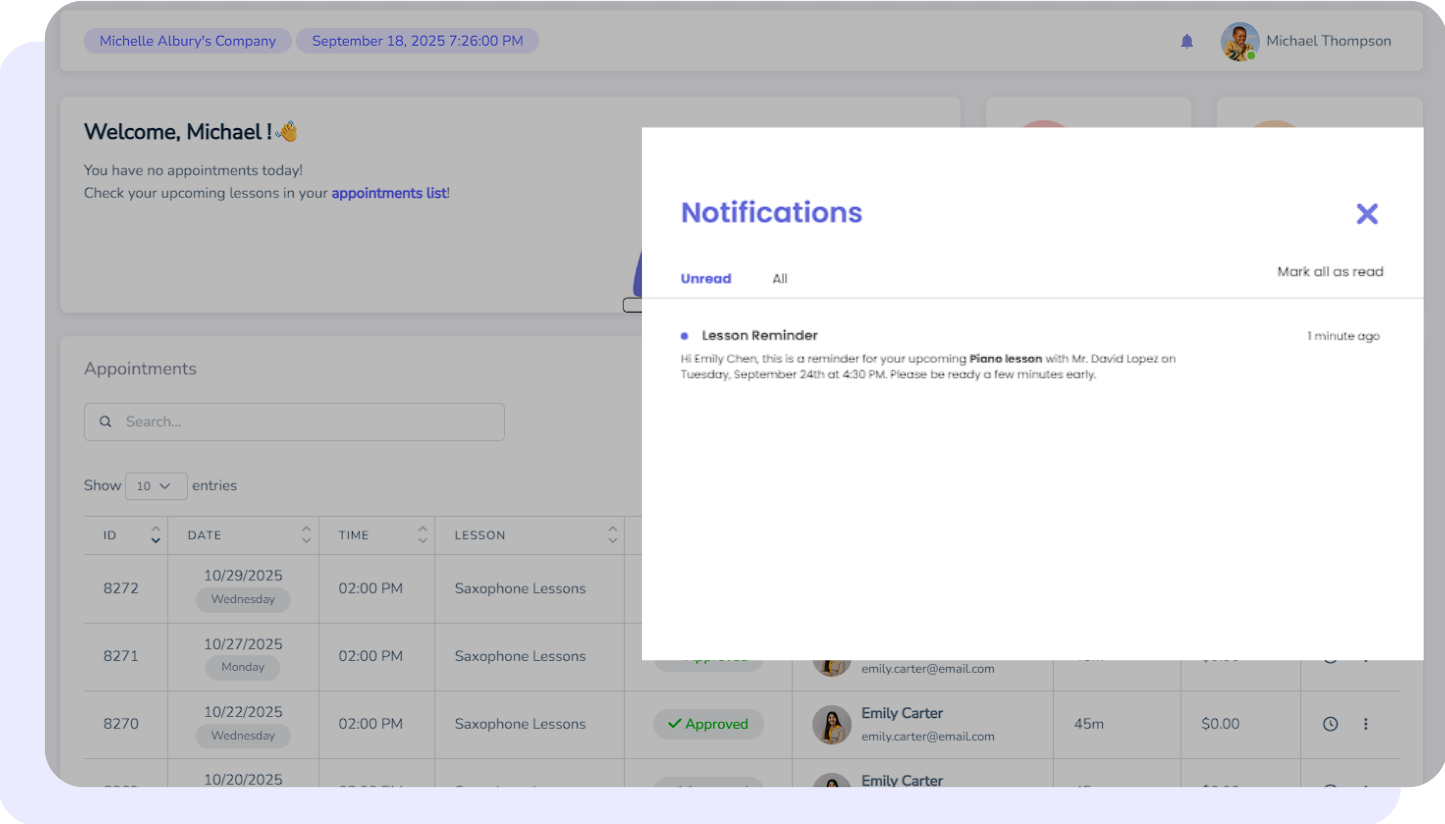Click Approved status for appointment 8270
The width and height of the screenshot is (1445, 824).
tap(708, 724)
